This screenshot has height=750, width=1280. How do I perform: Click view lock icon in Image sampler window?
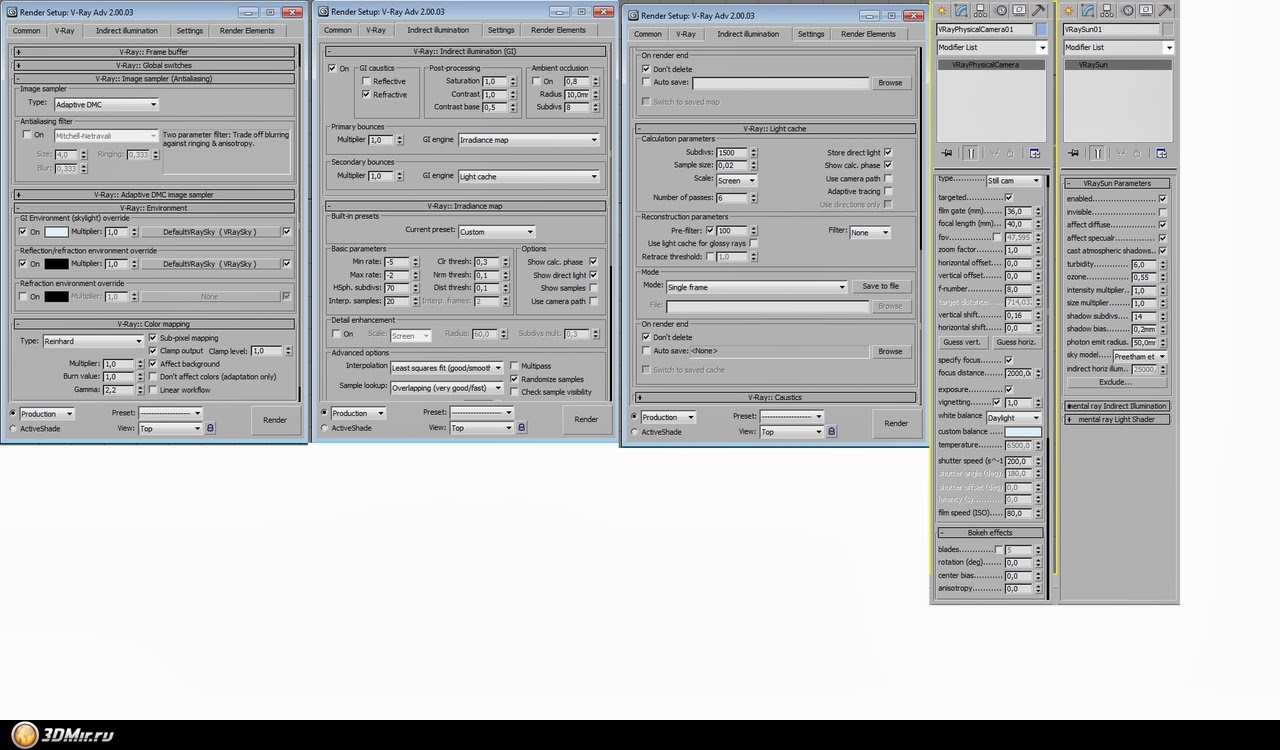pos(210,428)
